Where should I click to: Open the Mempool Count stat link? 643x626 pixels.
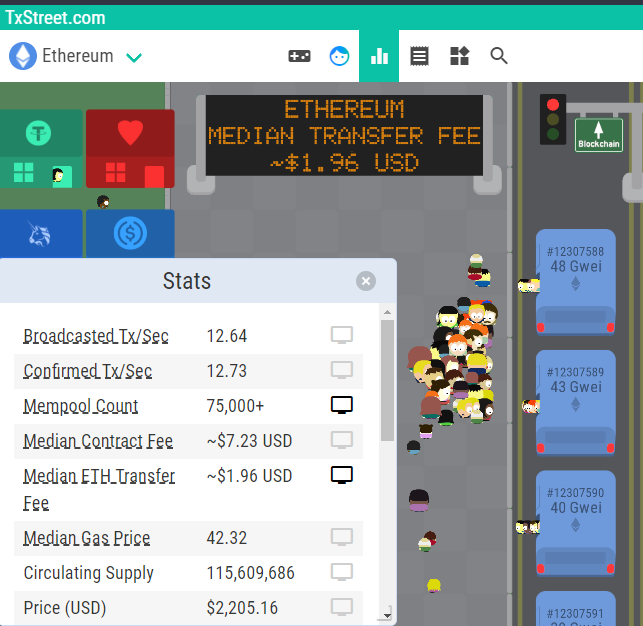(x=80, y=406)
